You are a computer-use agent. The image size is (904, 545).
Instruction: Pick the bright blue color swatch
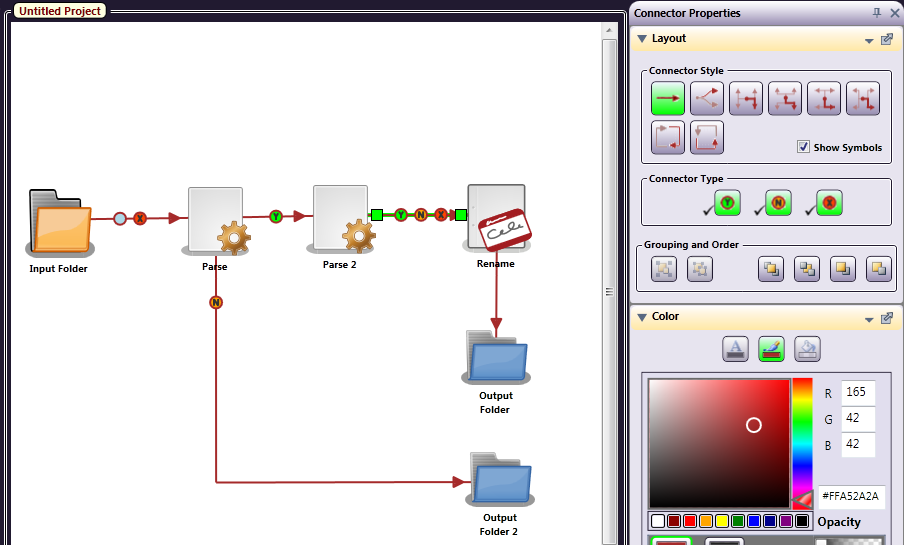point(754,521)
